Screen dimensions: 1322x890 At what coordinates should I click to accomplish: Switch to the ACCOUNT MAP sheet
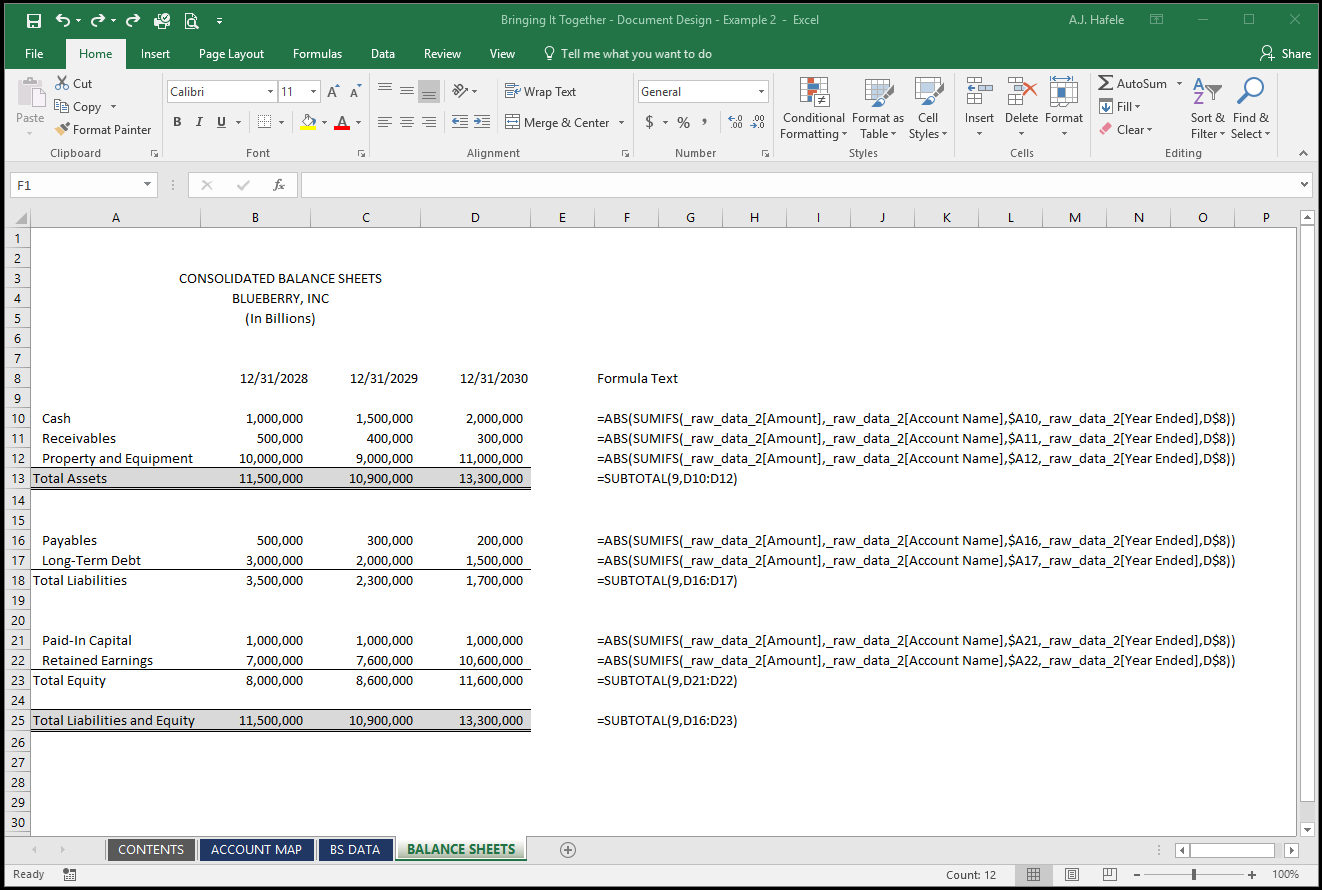pos(256,850)
